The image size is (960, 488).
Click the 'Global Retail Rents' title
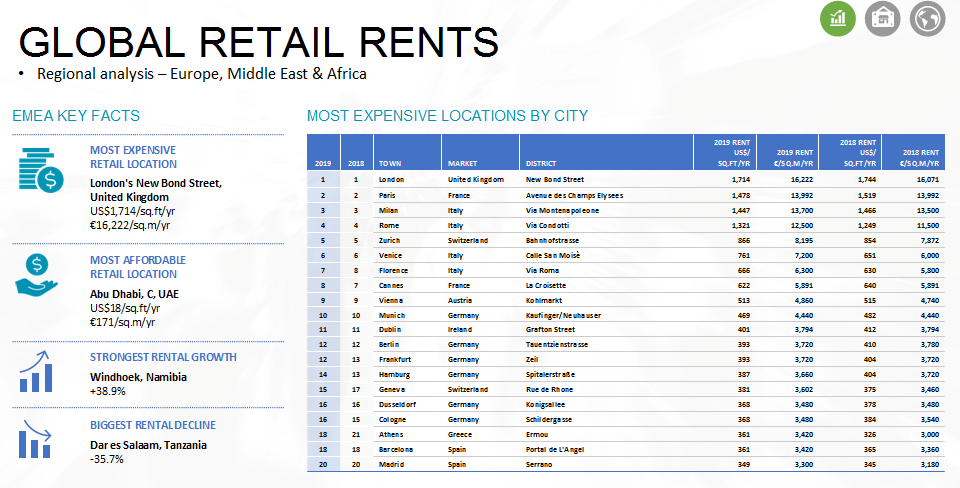pos(259,41)
